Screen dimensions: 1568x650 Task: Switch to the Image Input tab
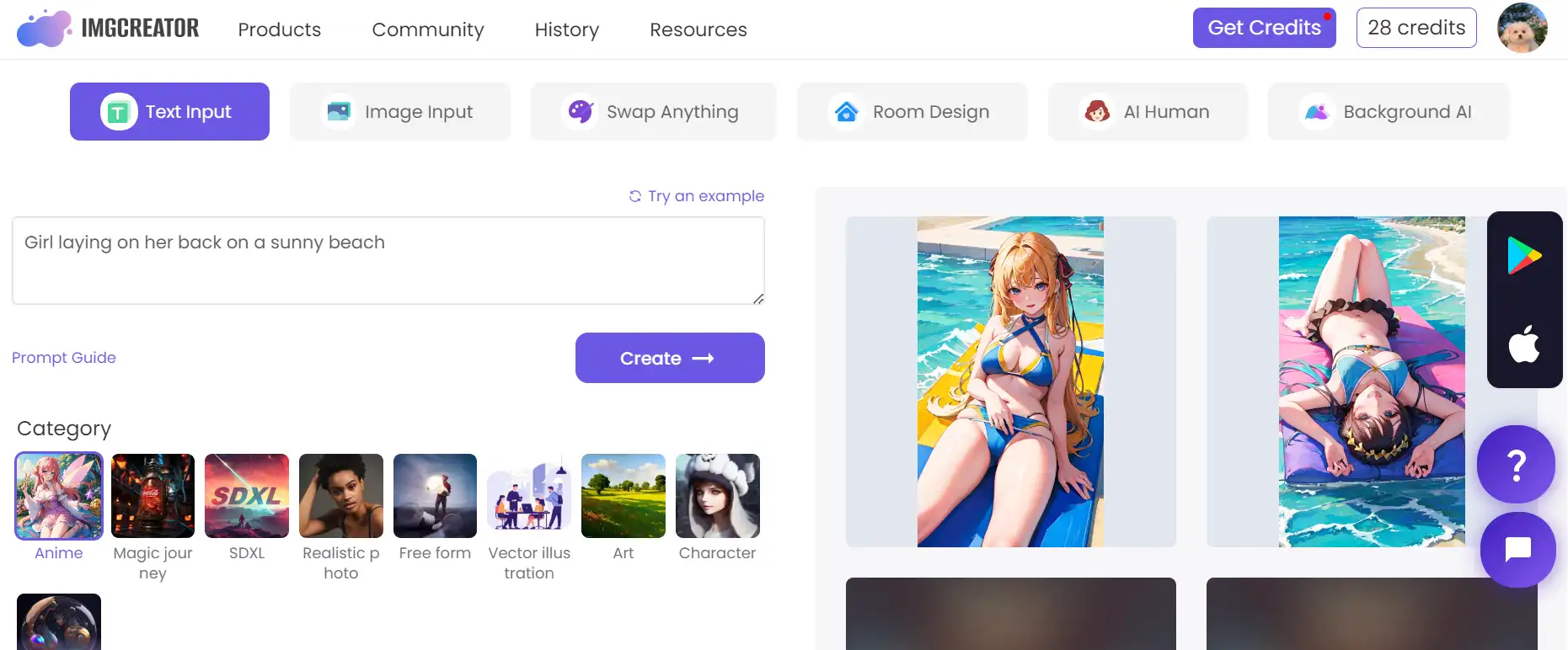400,111
